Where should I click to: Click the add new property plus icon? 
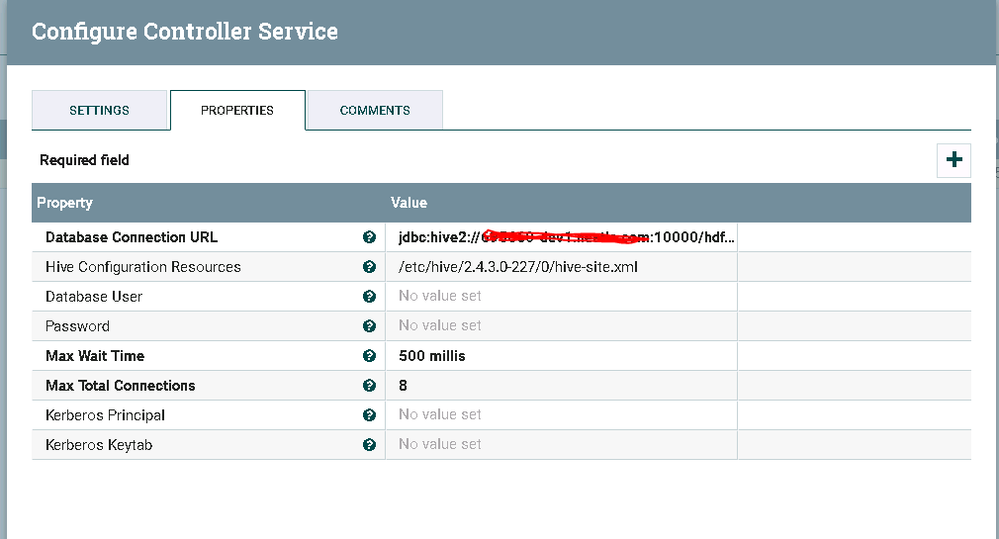coord(953,160)
